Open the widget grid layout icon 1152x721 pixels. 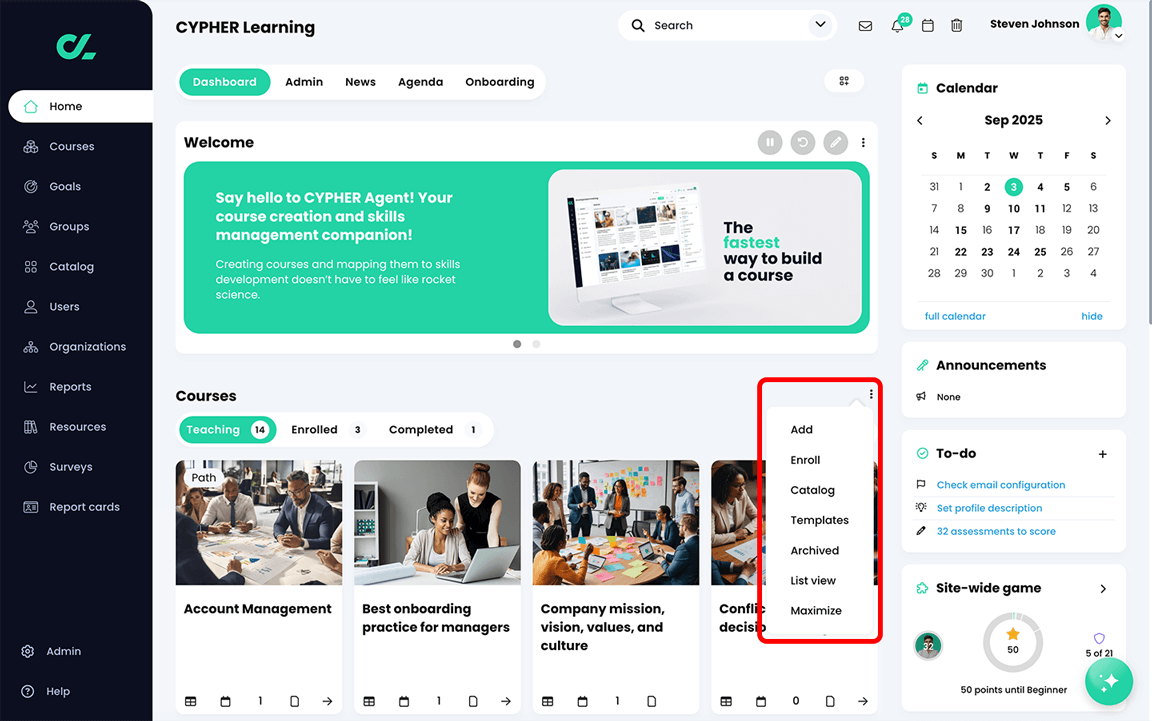coord(843,81)
